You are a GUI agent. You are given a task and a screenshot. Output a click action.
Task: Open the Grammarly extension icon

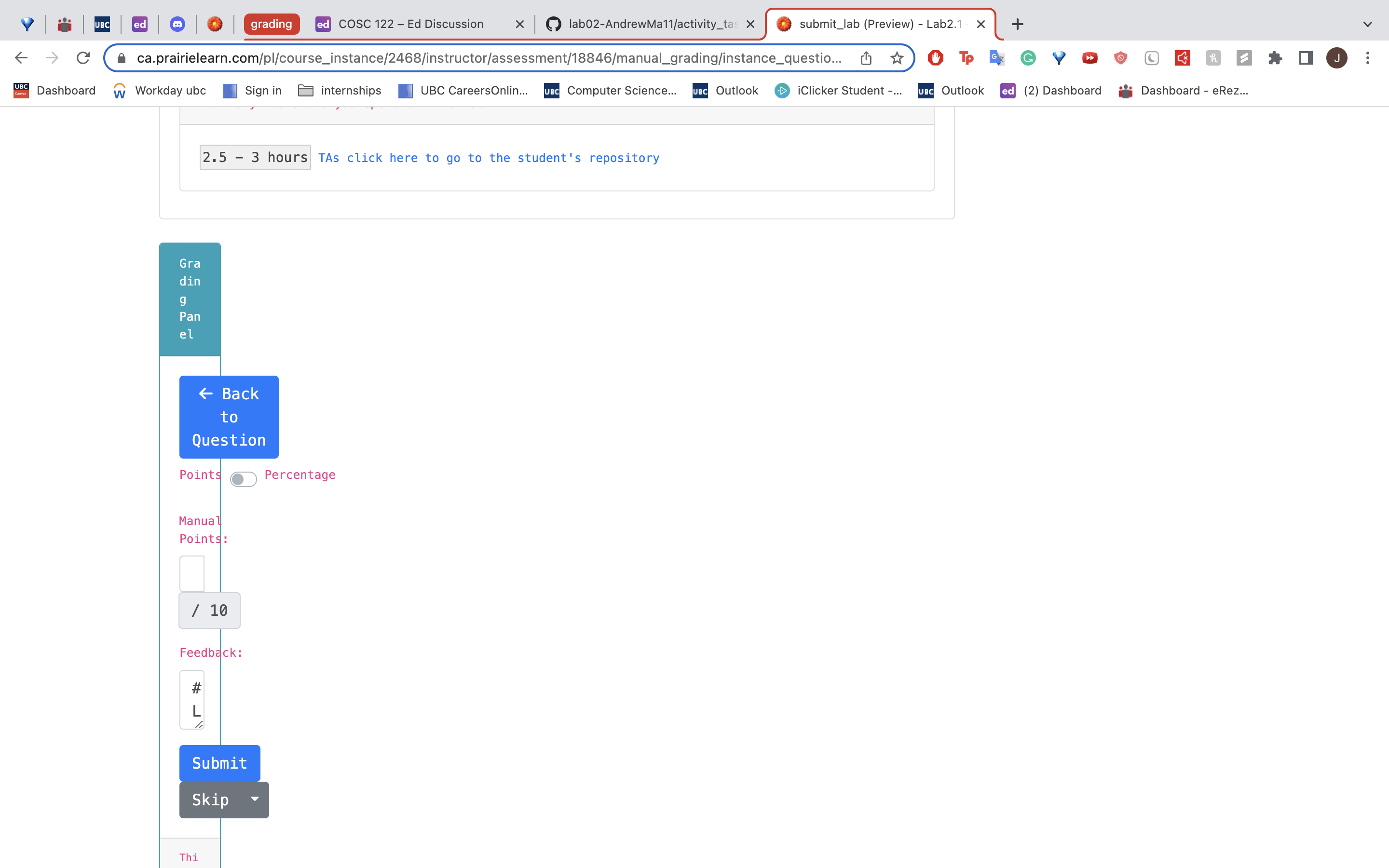pyautogui.click(x=1028, y=58)
